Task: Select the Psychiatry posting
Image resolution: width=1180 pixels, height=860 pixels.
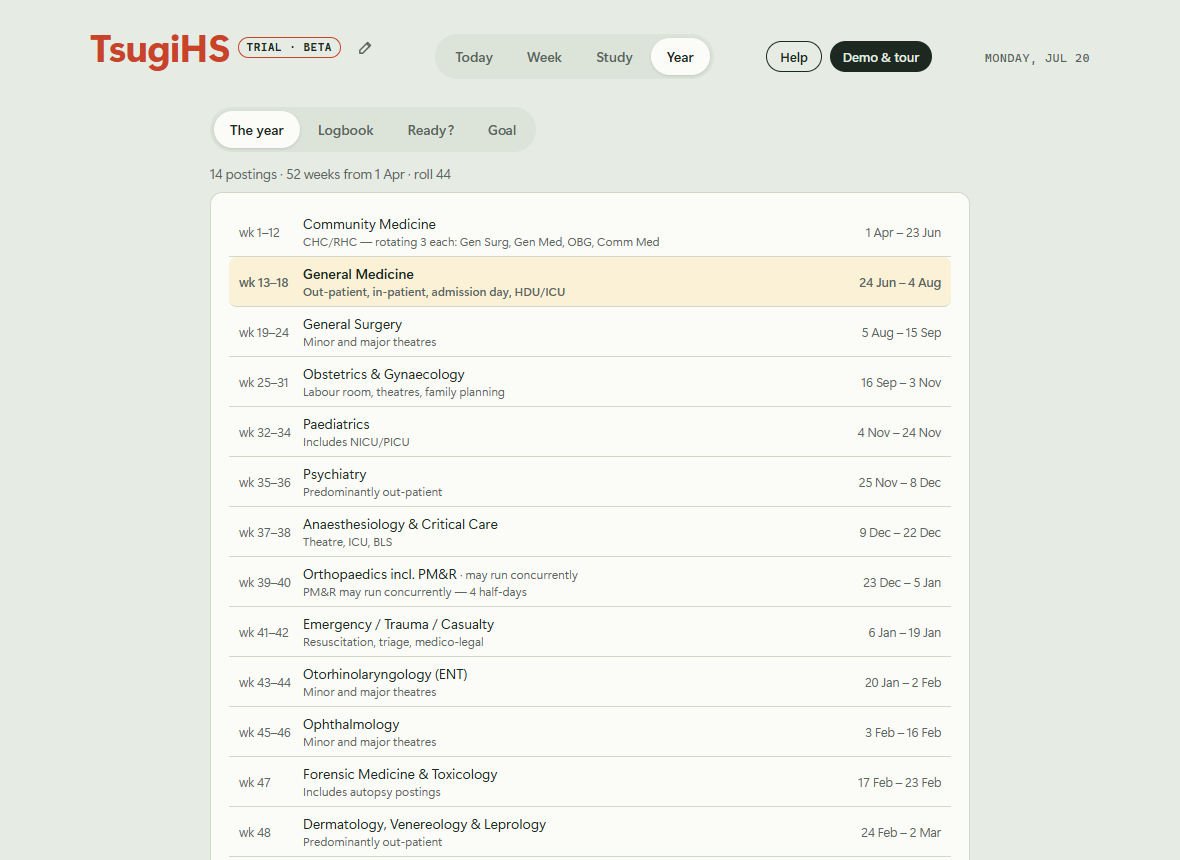Action: pos(590,482)
